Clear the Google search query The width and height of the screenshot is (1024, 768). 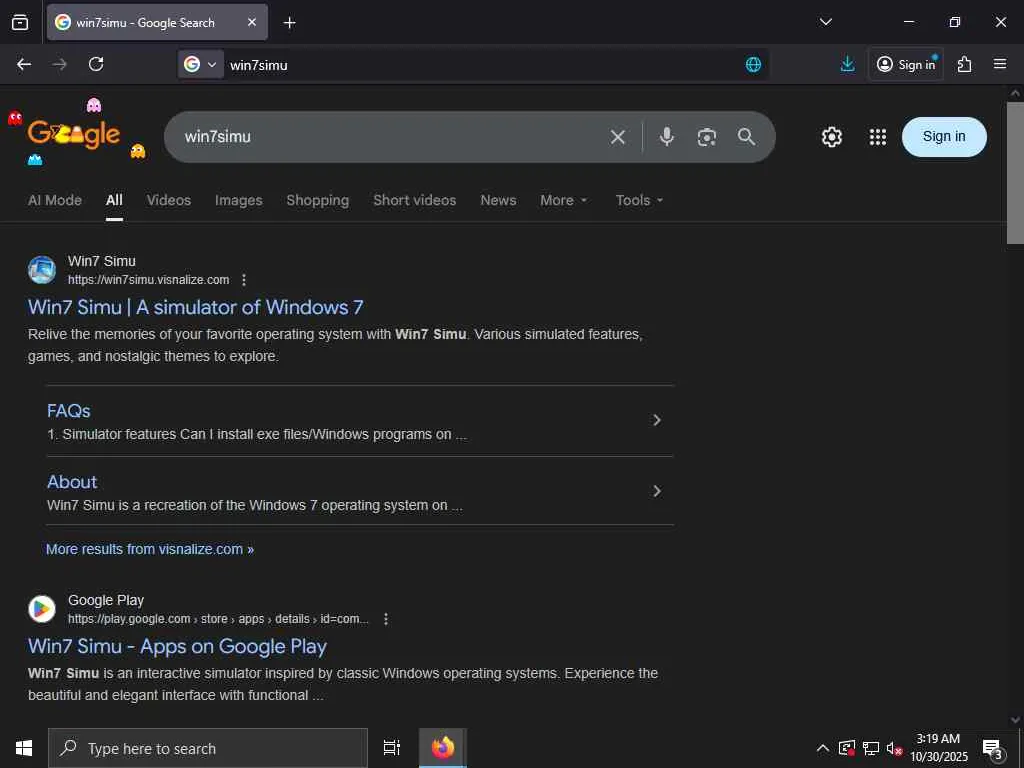617,136
